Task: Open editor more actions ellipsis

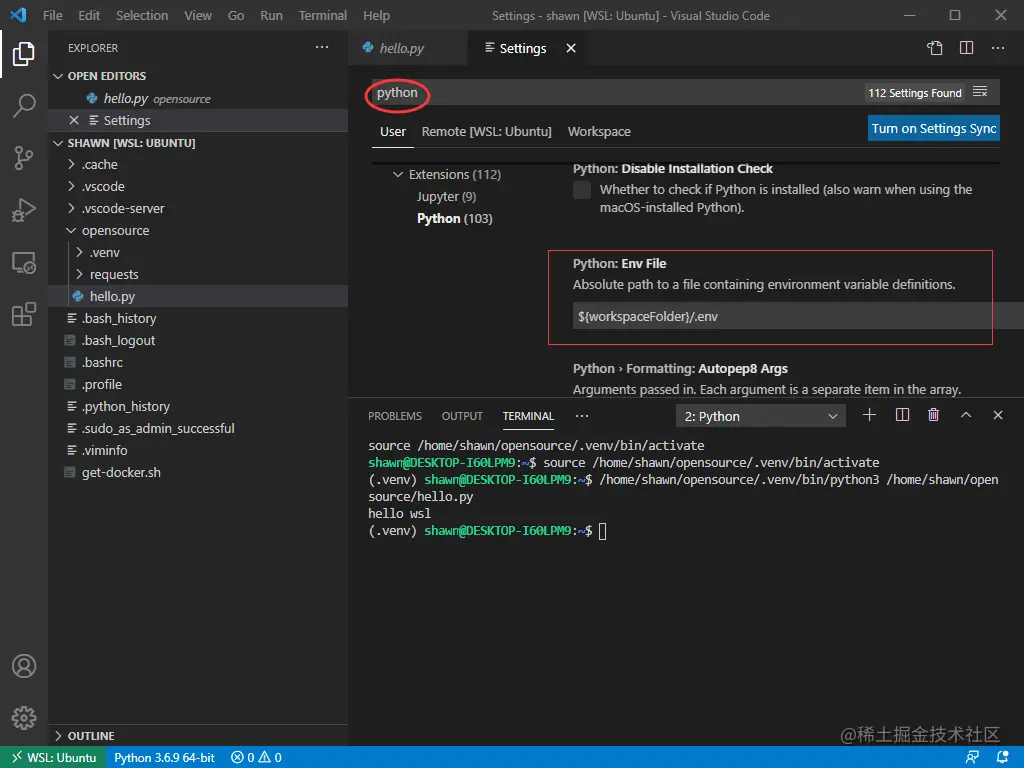Action: pyautogui.click(x=998, y=48)
